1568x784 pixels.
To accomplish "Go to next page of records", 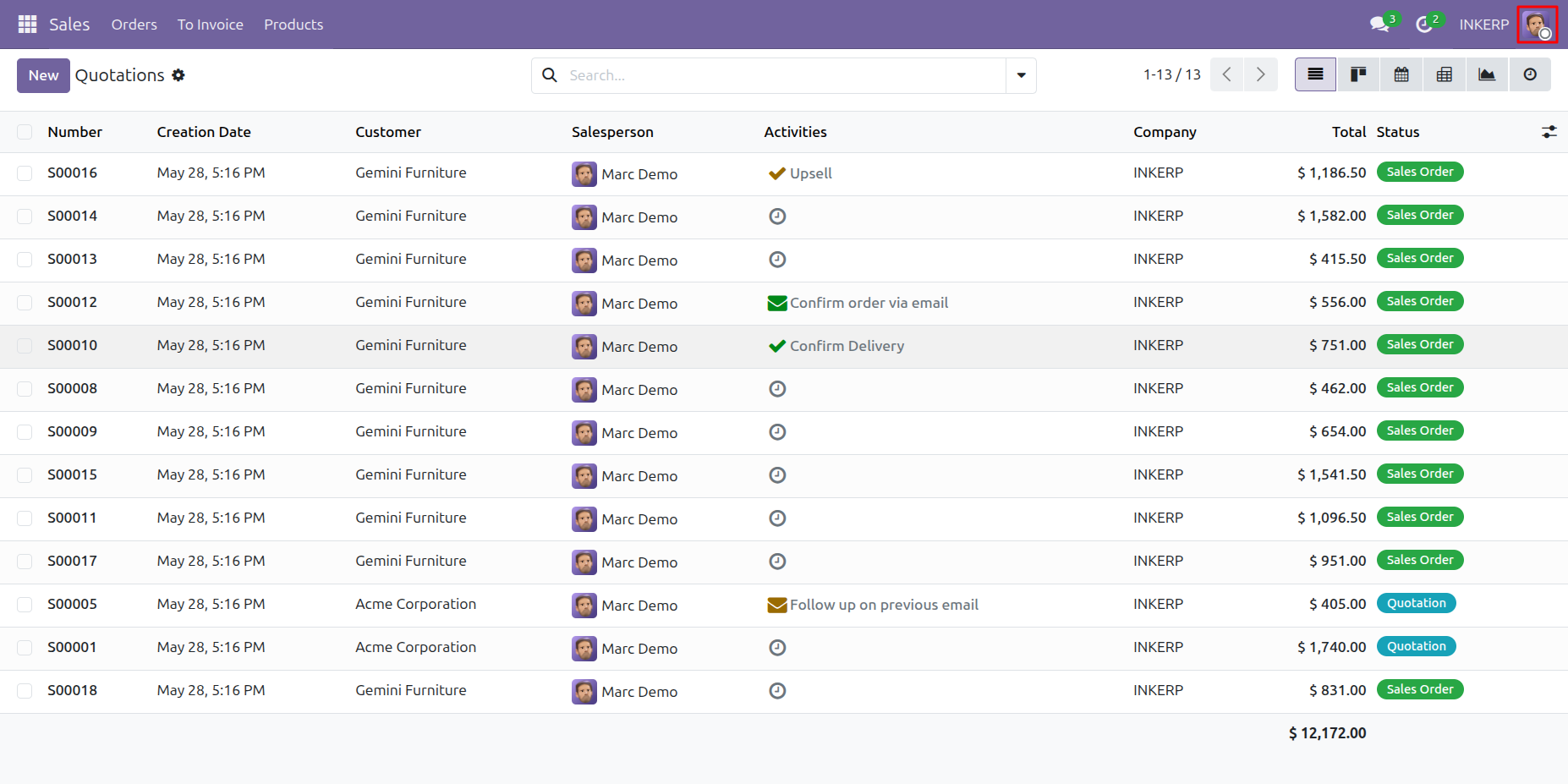I will (x=1261, y=74).
